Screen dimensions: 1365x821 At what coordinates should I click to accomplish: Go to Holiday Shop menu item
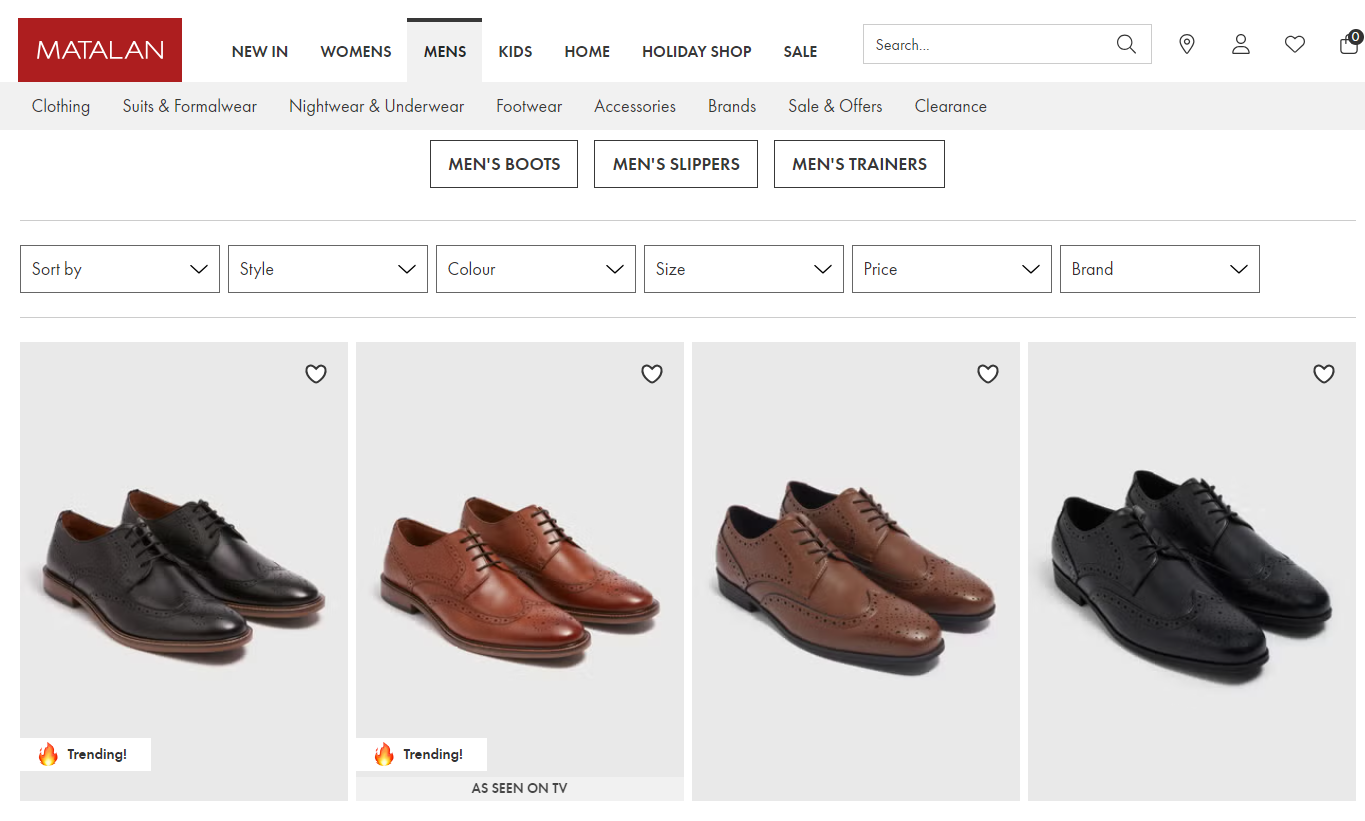point(697,52)
